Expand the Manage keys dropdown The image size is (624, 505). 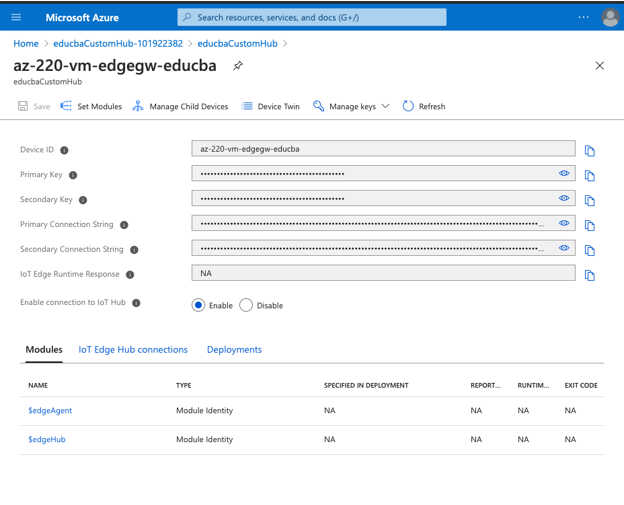point(351,106)
